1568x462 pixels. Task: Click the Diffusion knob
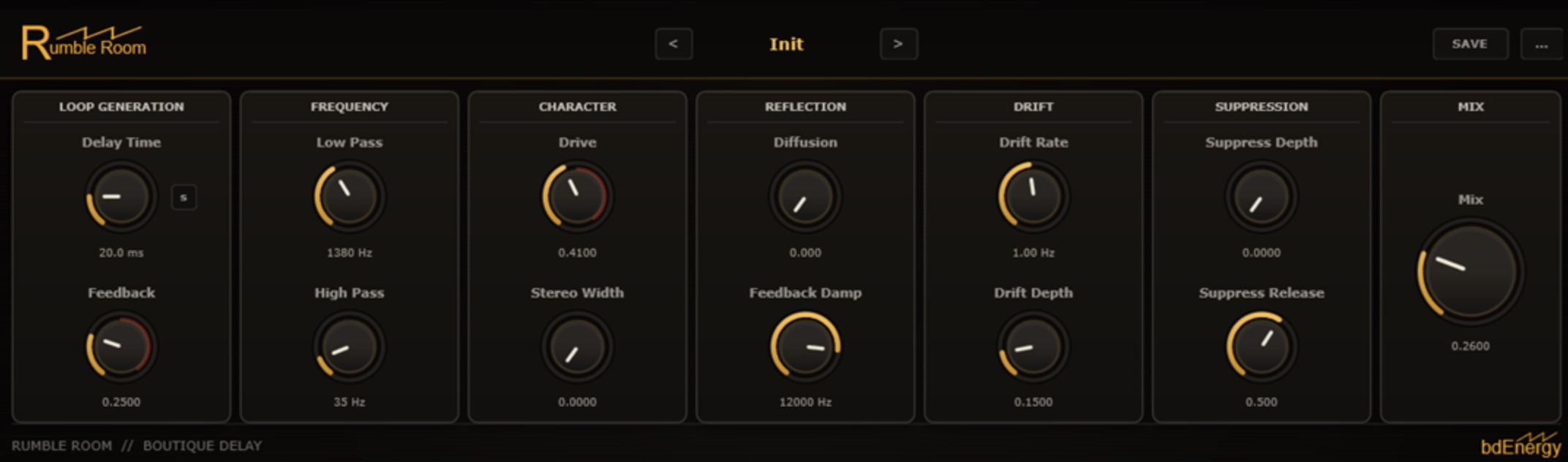pos(805,197)
